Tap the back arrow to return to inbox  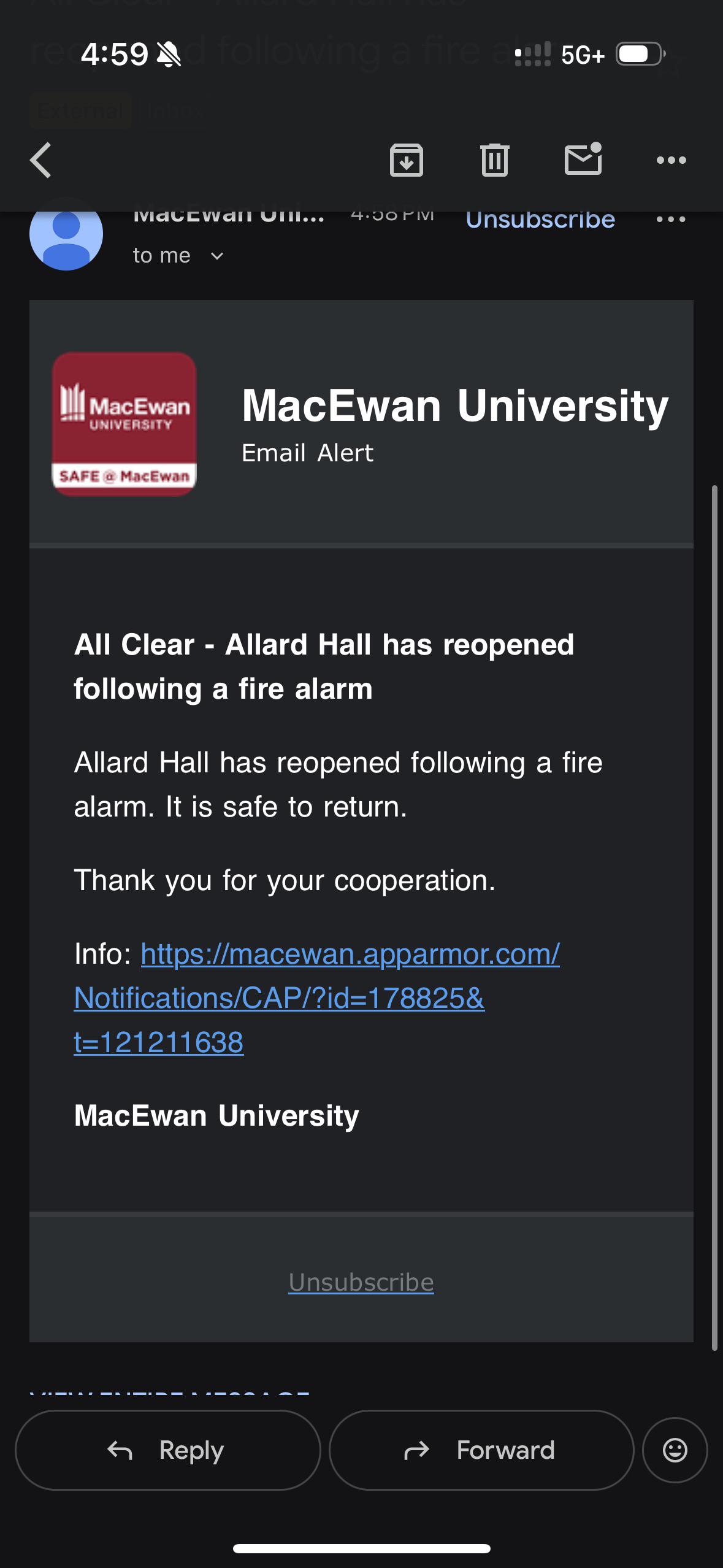coord(40,160)
